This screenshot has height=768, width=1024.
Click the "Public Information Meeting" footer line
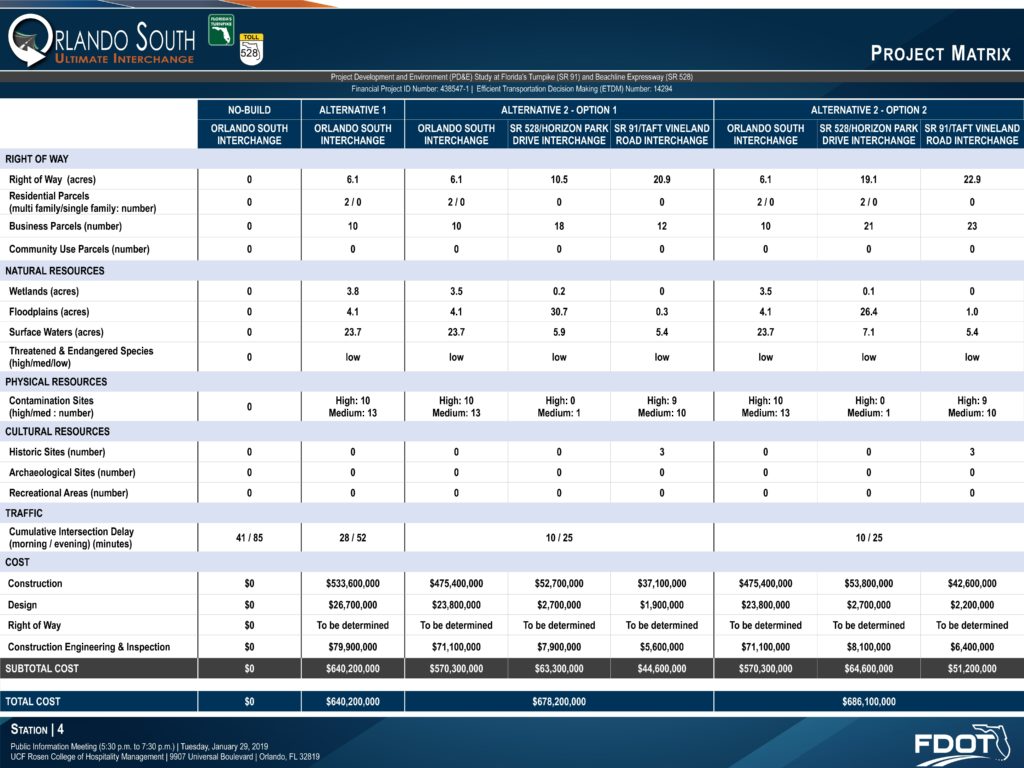[x=139, y=746]
